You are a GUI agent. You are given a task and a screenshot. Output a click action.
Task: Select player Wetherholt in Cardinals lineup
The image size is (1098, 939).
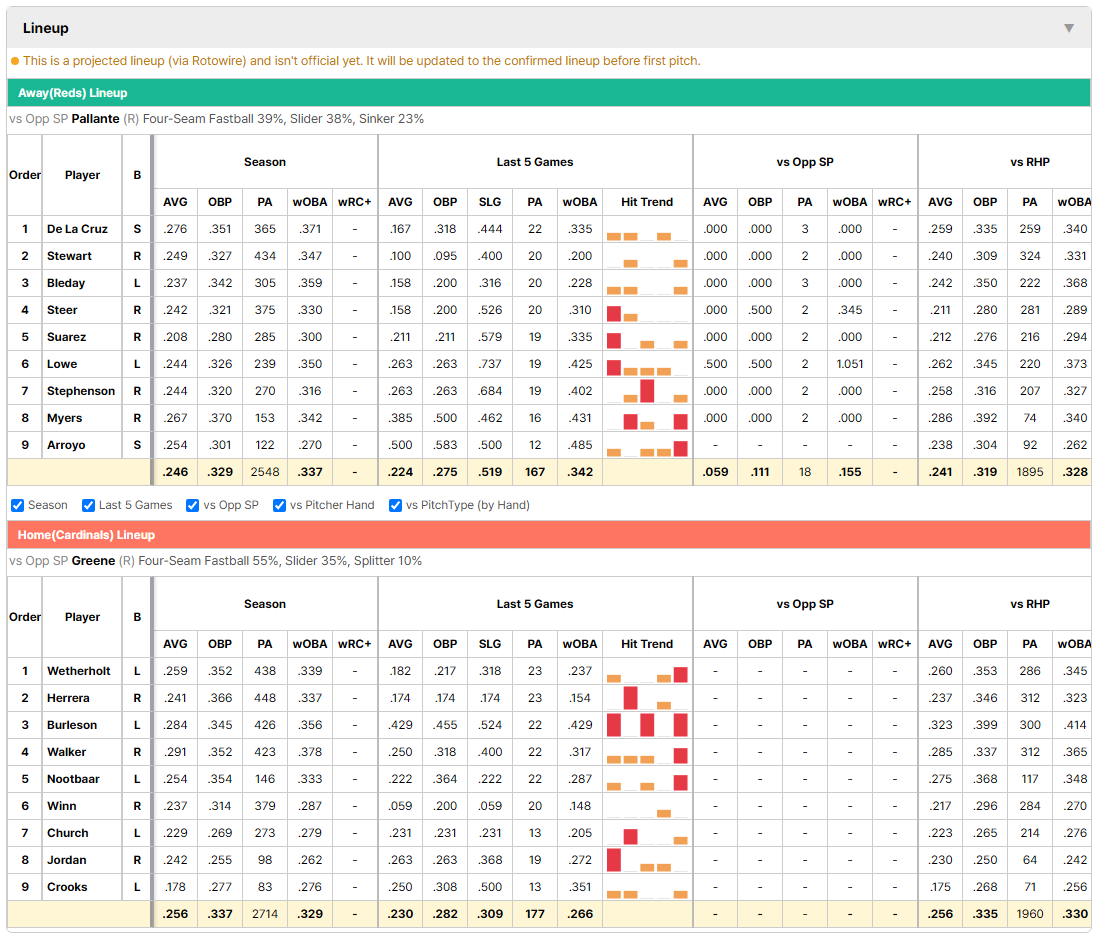click(x=78, y=672)
